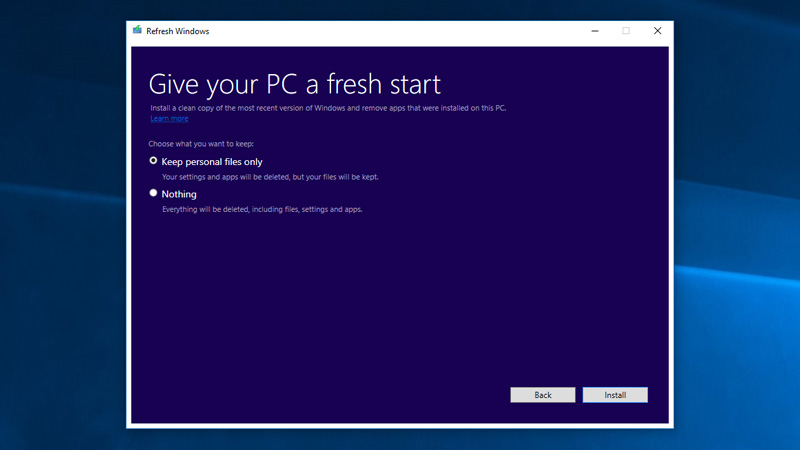Click the 'Everything will be deleted' description
This screenshot has width=800, height=450.
coord(262,209)
